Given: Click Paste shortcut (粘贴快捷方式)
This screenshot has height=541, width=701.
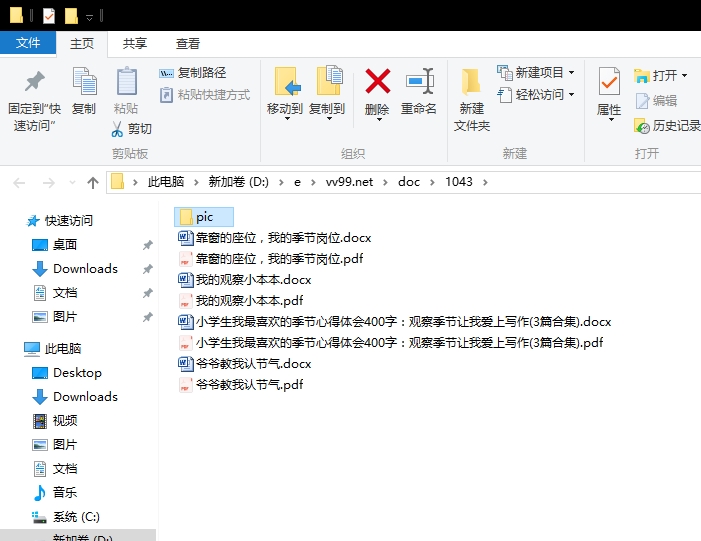Looking at the screenshot, I should pos(204,95).
